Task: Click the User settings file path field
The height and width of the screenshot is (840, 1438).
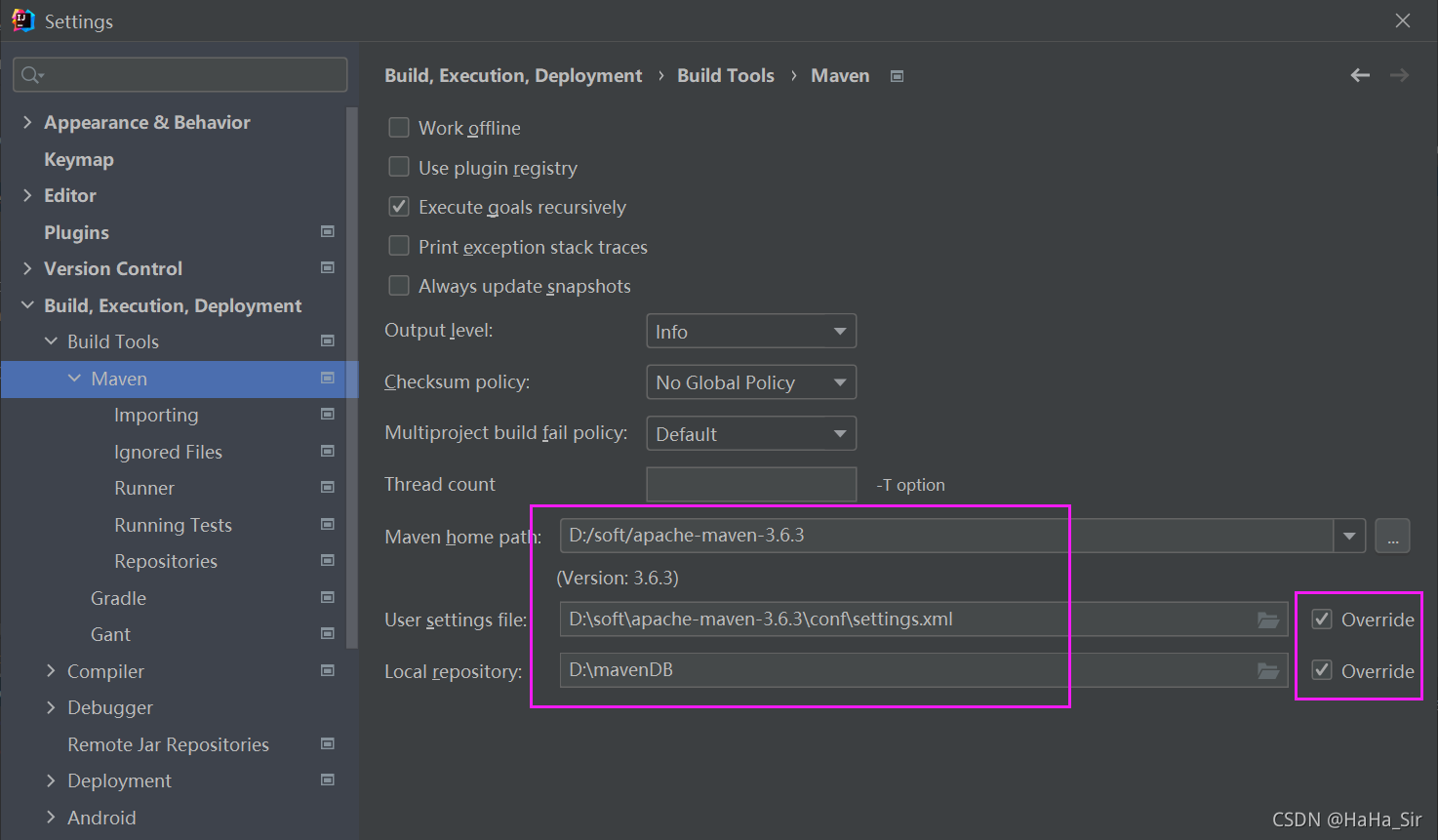Action: [x=923, y=620]
